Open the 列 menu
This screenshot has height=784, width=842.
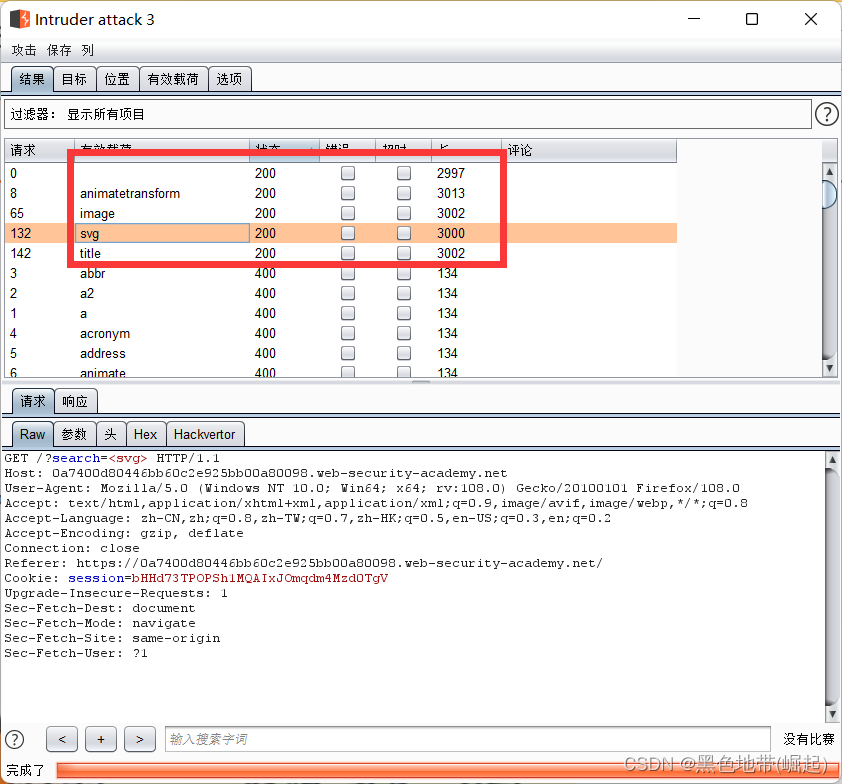click(x=88, y=50)
